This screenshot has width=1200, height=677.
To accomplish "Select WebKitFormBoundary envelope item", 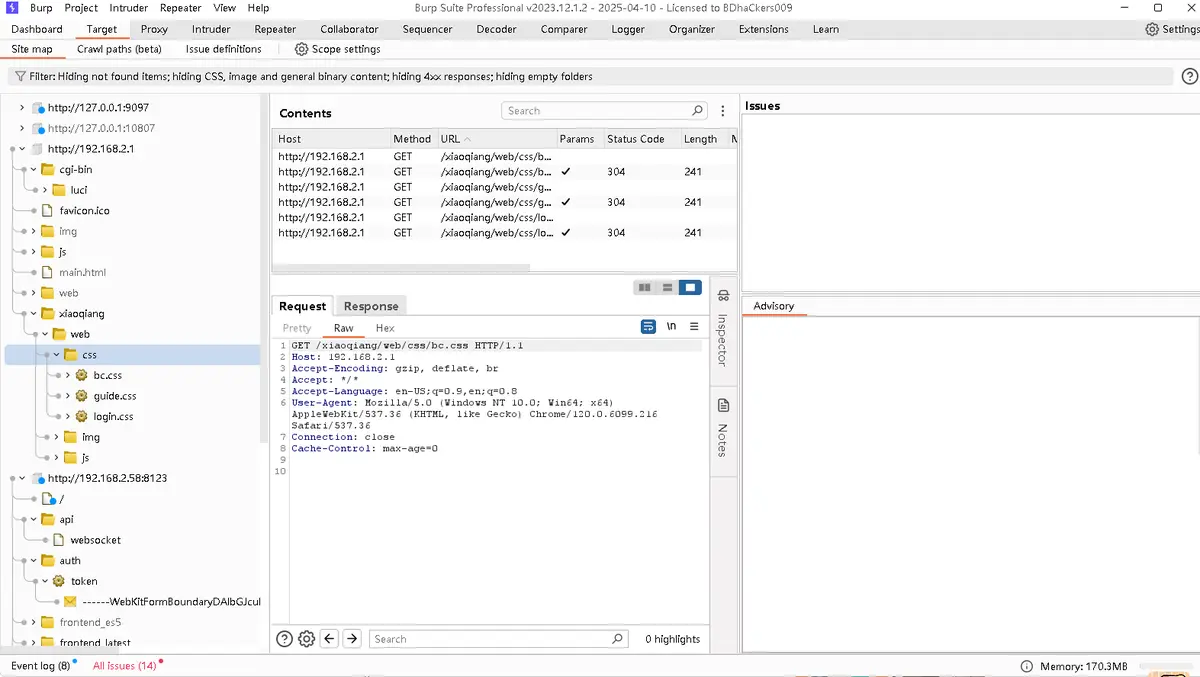I will (162, 602).
